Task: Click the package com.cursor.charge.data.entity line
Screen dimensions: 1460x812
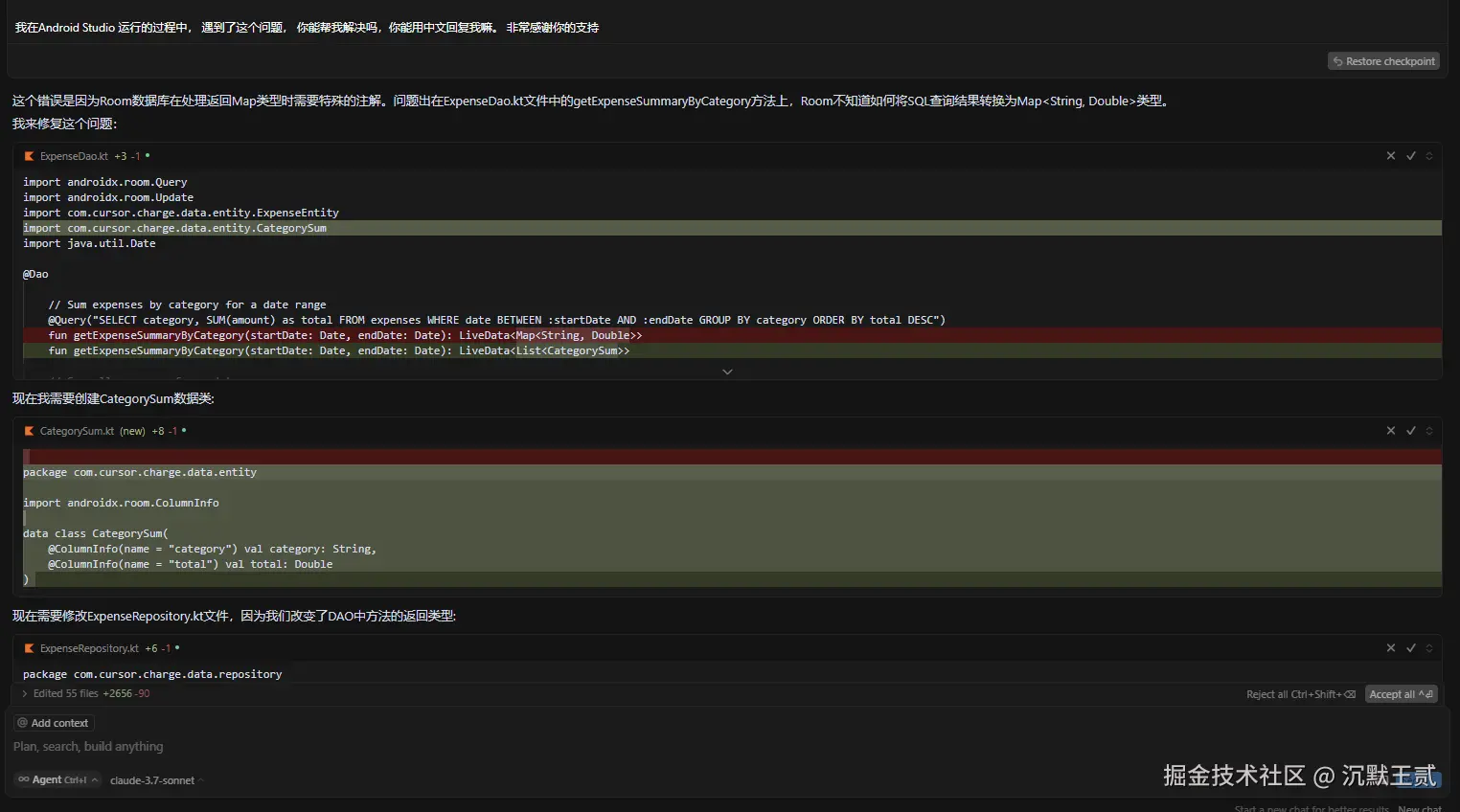Action: 140,472
